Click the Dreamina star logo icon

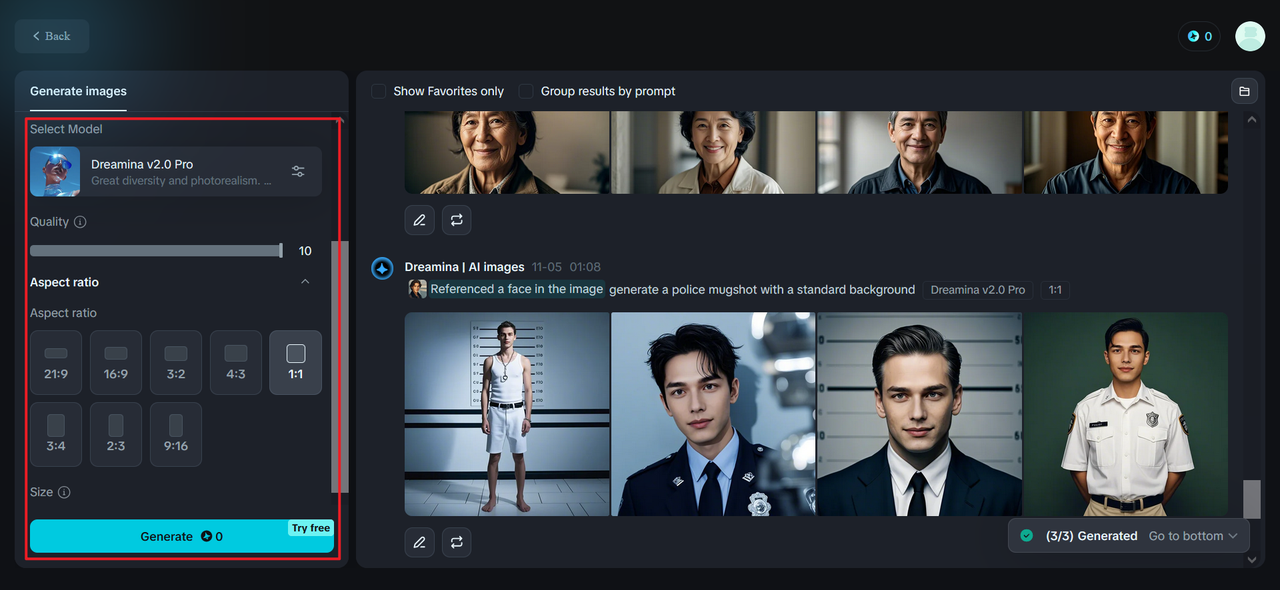pos(382,269)
